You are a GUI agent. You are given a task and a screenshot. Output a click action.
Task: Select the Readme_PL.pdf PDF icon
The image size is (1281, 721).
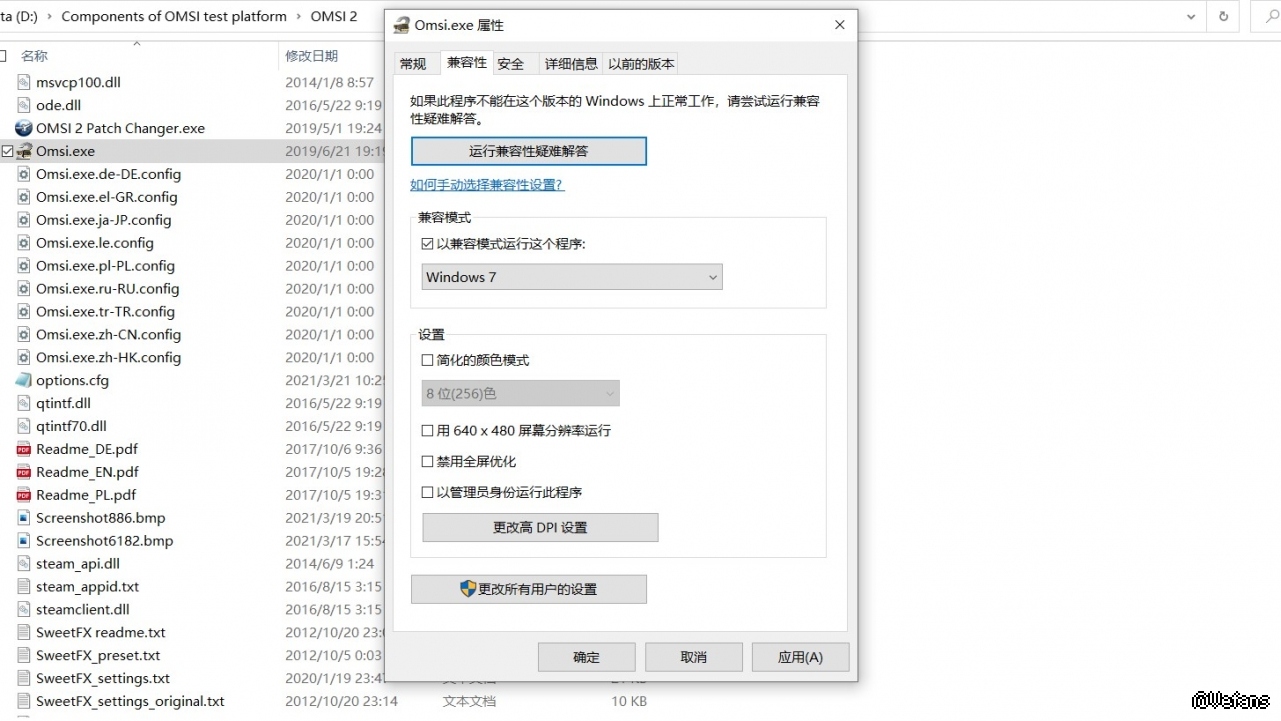pyautogui.click(x=24, y=495)
